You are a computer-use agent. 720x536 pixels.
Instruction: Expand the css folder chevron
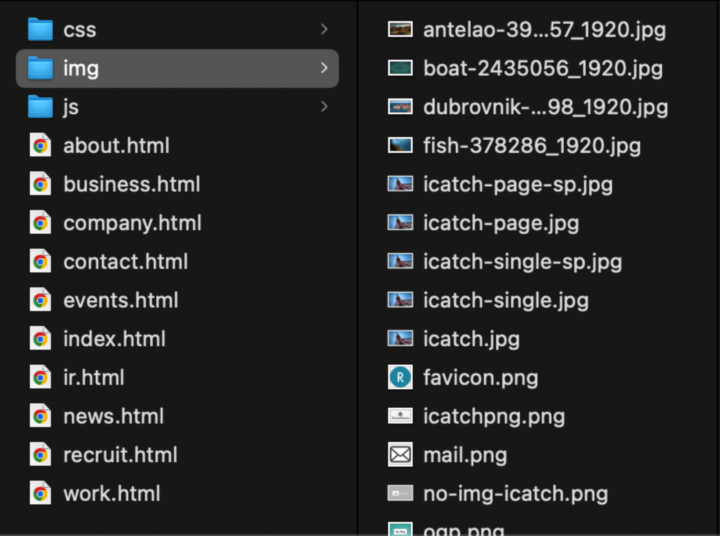tap(324, 29)
